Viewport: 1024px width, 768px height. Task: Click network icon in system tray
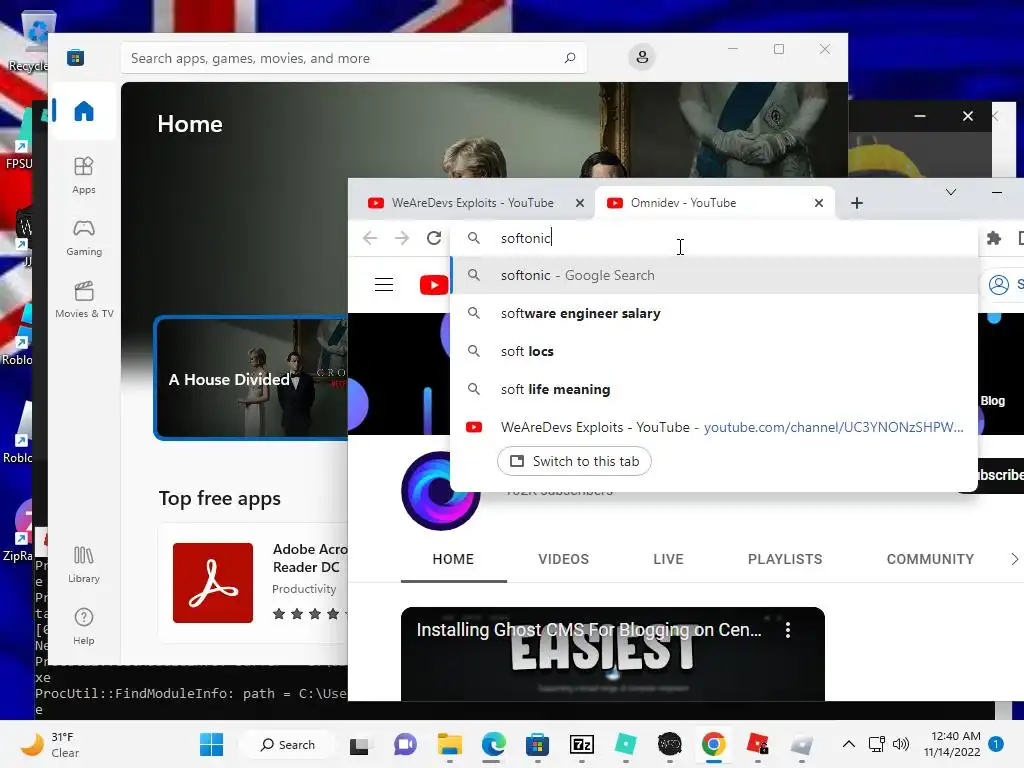tap(876, 744)
